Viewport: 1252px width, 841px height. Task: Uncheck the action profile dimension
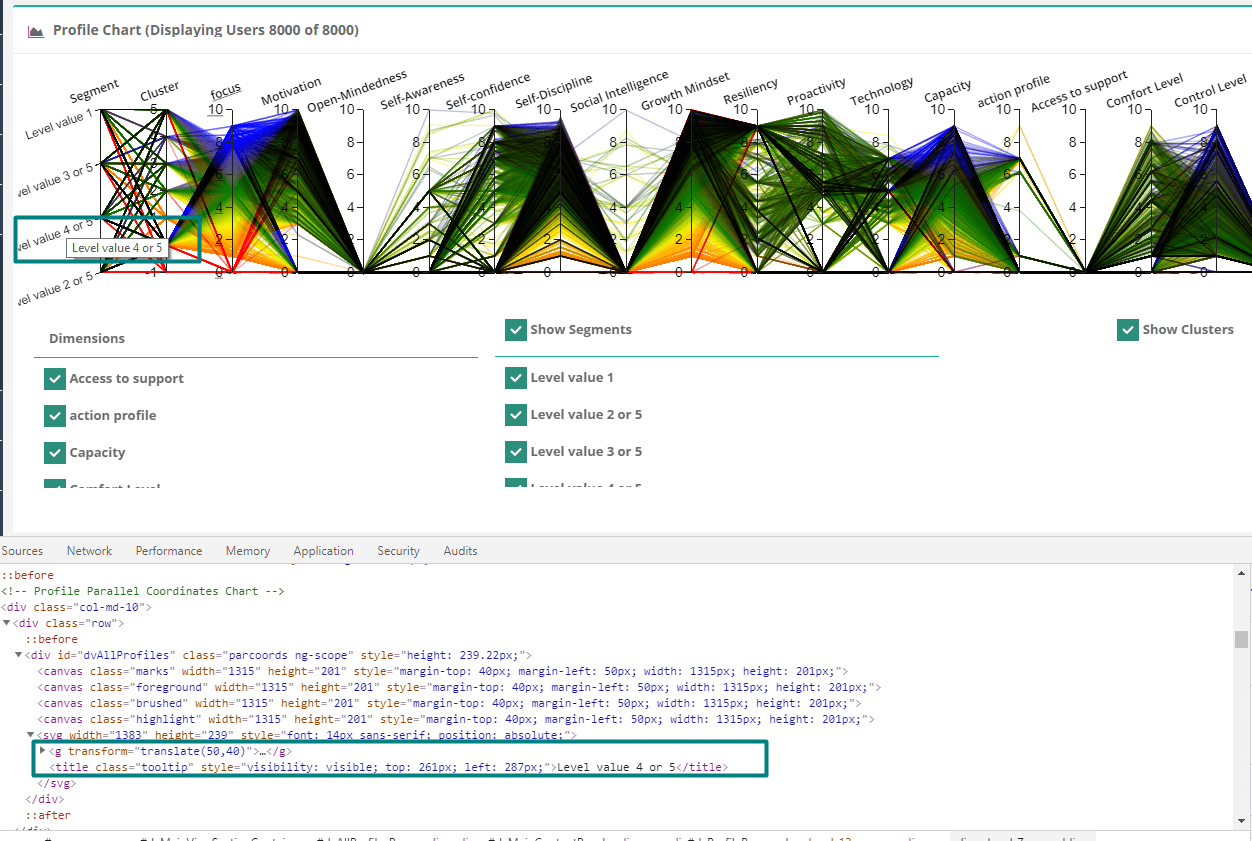click(x=55, y=415)
